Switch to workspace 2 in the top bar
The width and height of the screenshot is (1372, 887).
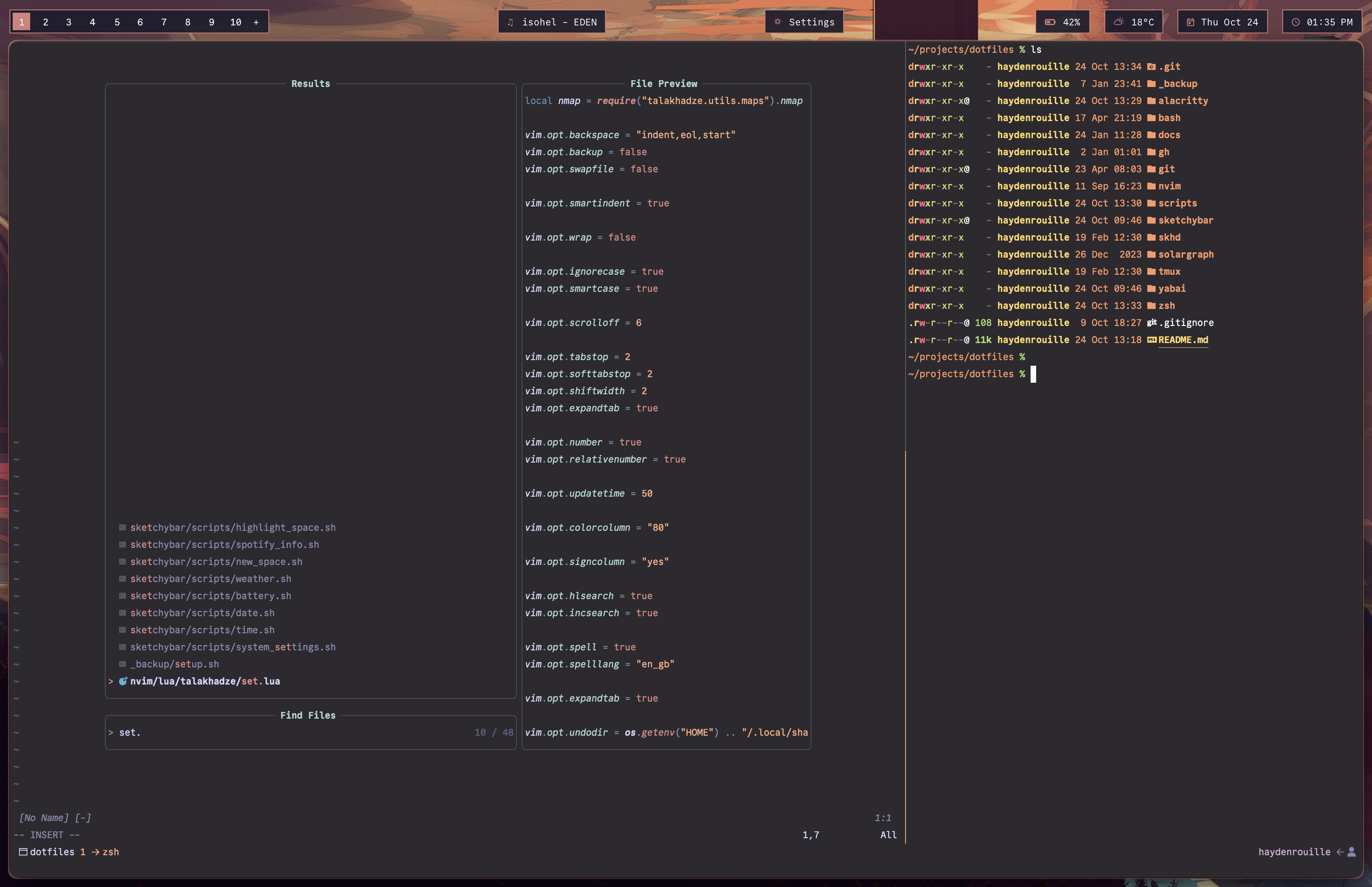pyautogui.click(x=46, y=23)
